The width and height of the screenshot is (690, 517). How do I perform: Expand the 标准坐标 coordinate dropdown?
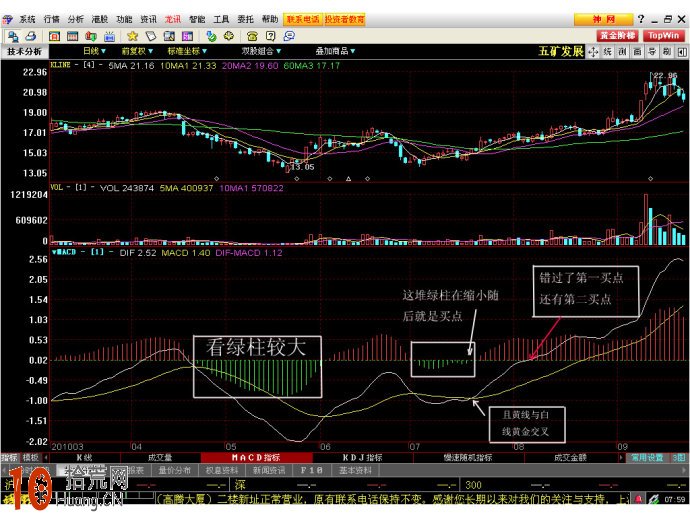point(187,51)
